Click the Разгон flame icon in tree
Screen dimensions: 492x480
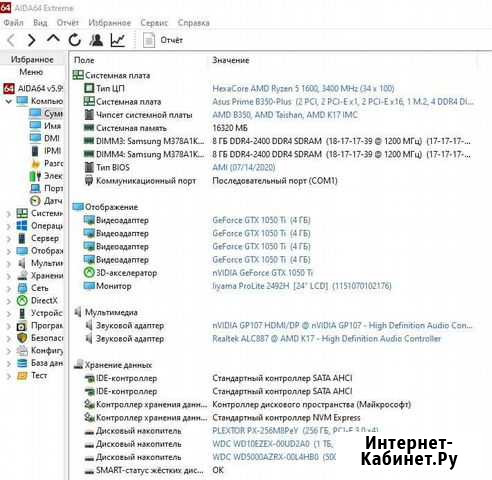35,164
